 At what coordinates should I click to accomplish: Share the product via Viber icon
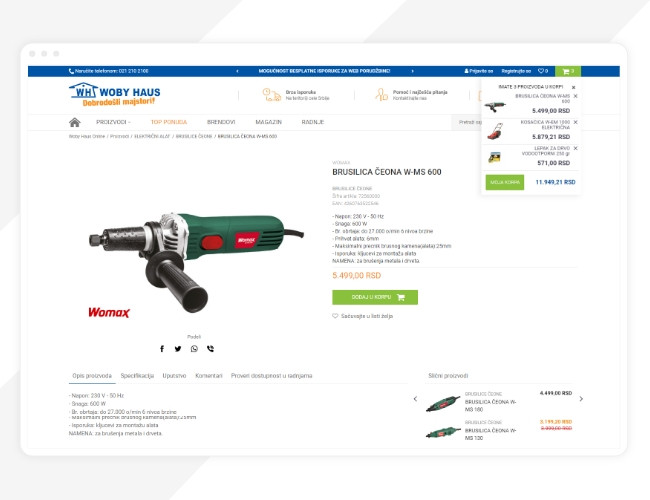point(211,349)
